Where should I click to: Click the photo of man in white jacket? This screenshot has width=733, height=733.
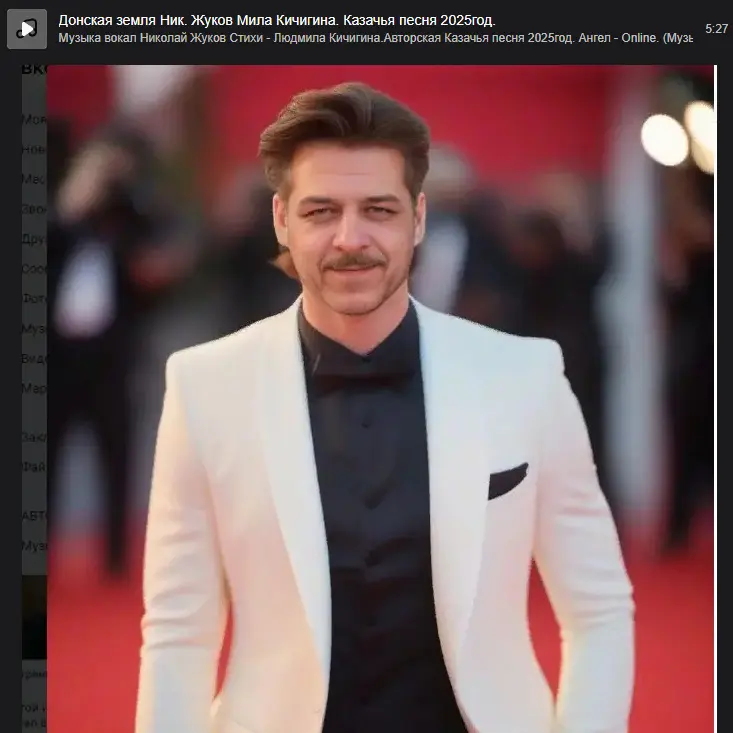[x=380, y=400]
